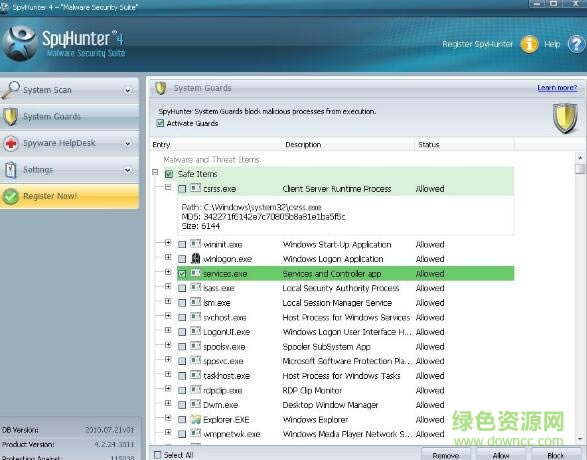Click the winlogon.exe process icon
This screenshot has height=460, width=587.
click(x=195, y=258)
